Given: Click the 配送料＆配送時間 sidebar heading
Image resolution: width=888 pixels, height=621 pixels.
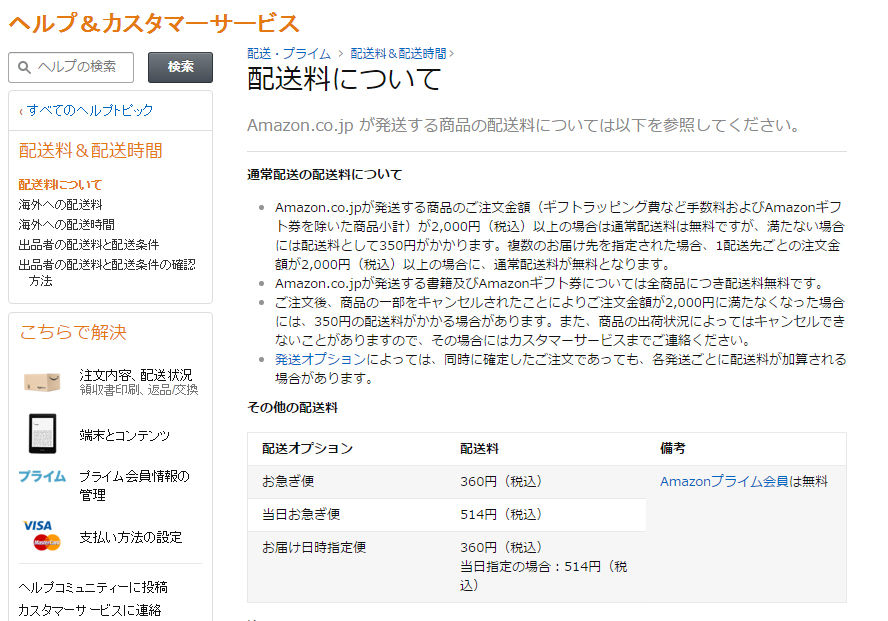Looking at the screenshot, I should click(91, 151).
